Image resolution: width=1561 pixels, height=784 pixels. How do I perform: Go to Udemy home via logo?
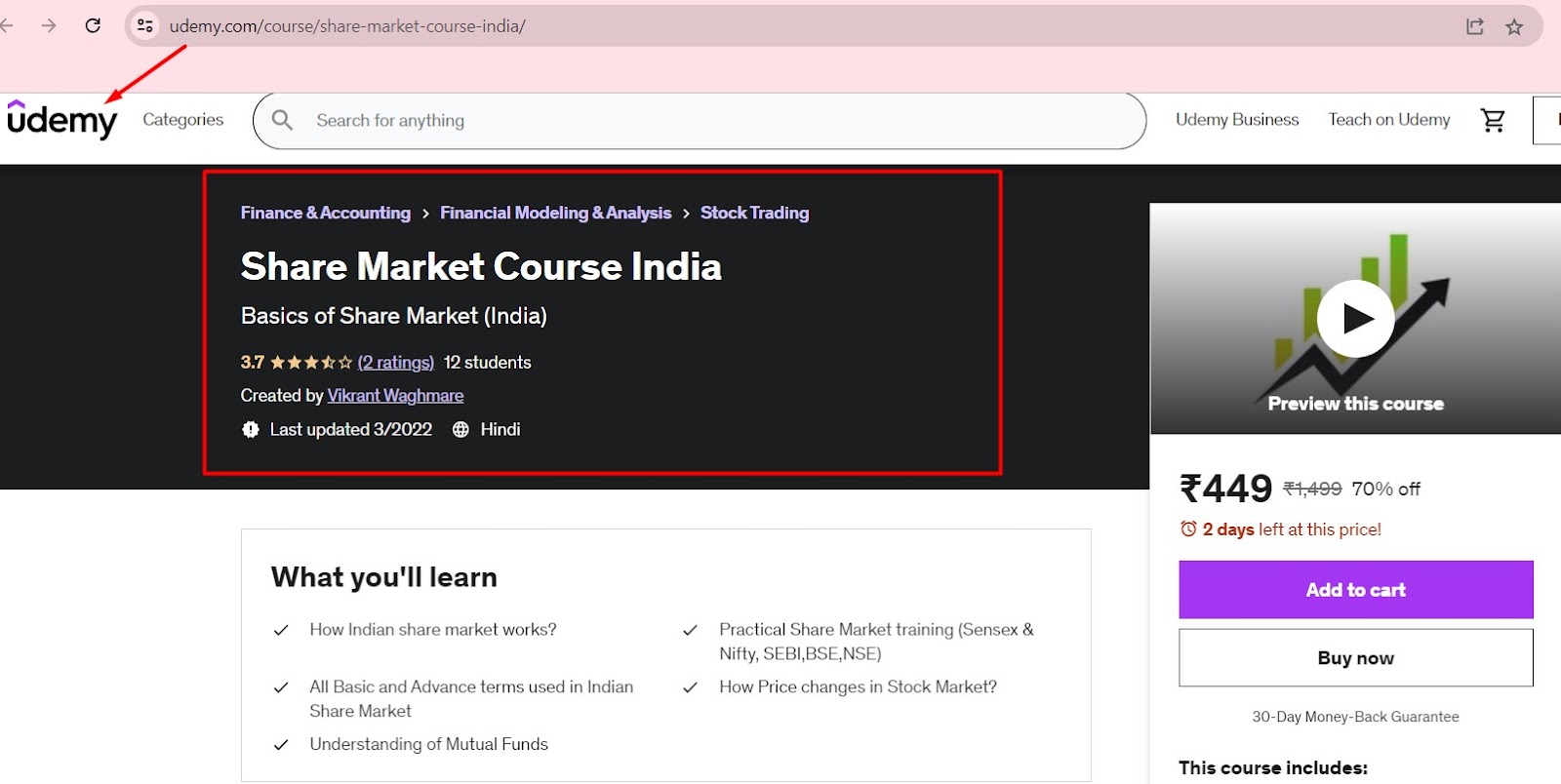[x=61, y=119]
